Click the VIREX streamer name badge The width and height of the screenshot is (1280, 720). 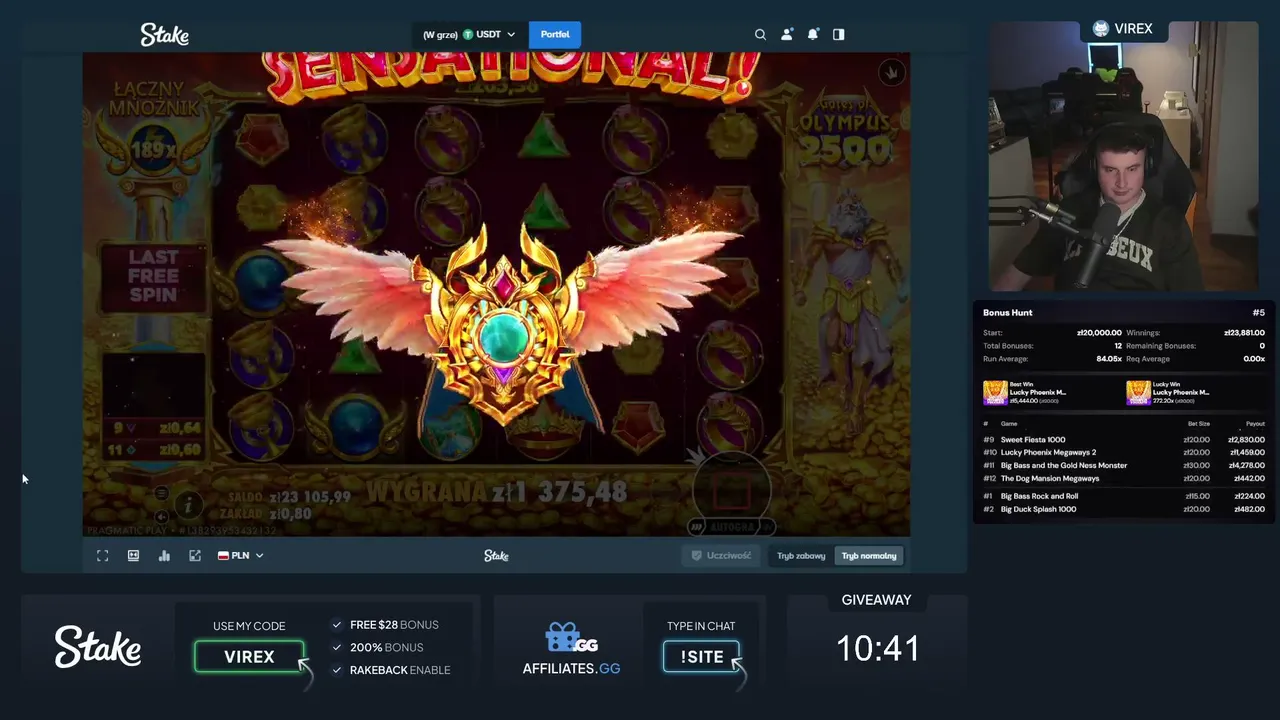point(1123,29)
